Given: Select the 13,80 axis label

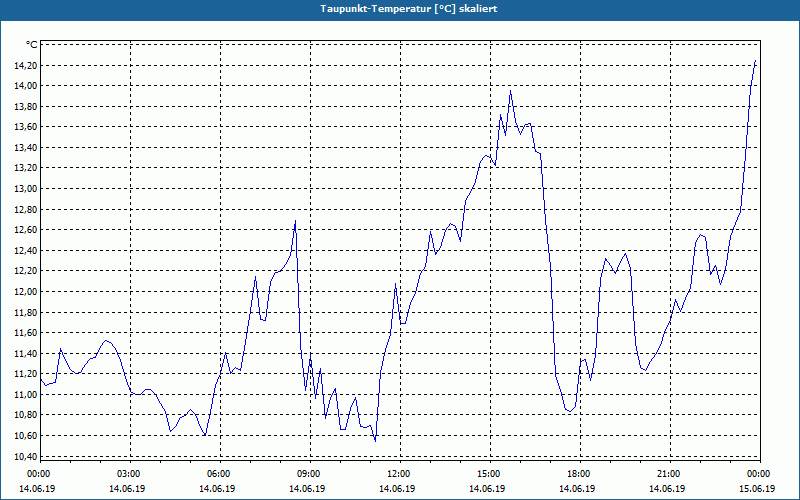Looking at the screenshot, I should (27, 107).
